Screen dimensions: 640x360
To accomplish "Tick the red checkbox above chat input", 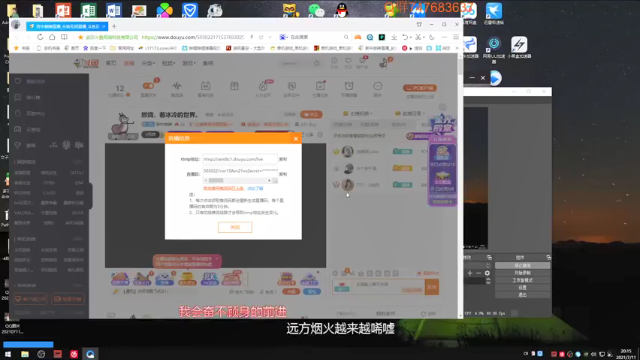I will tap(419, 273).
